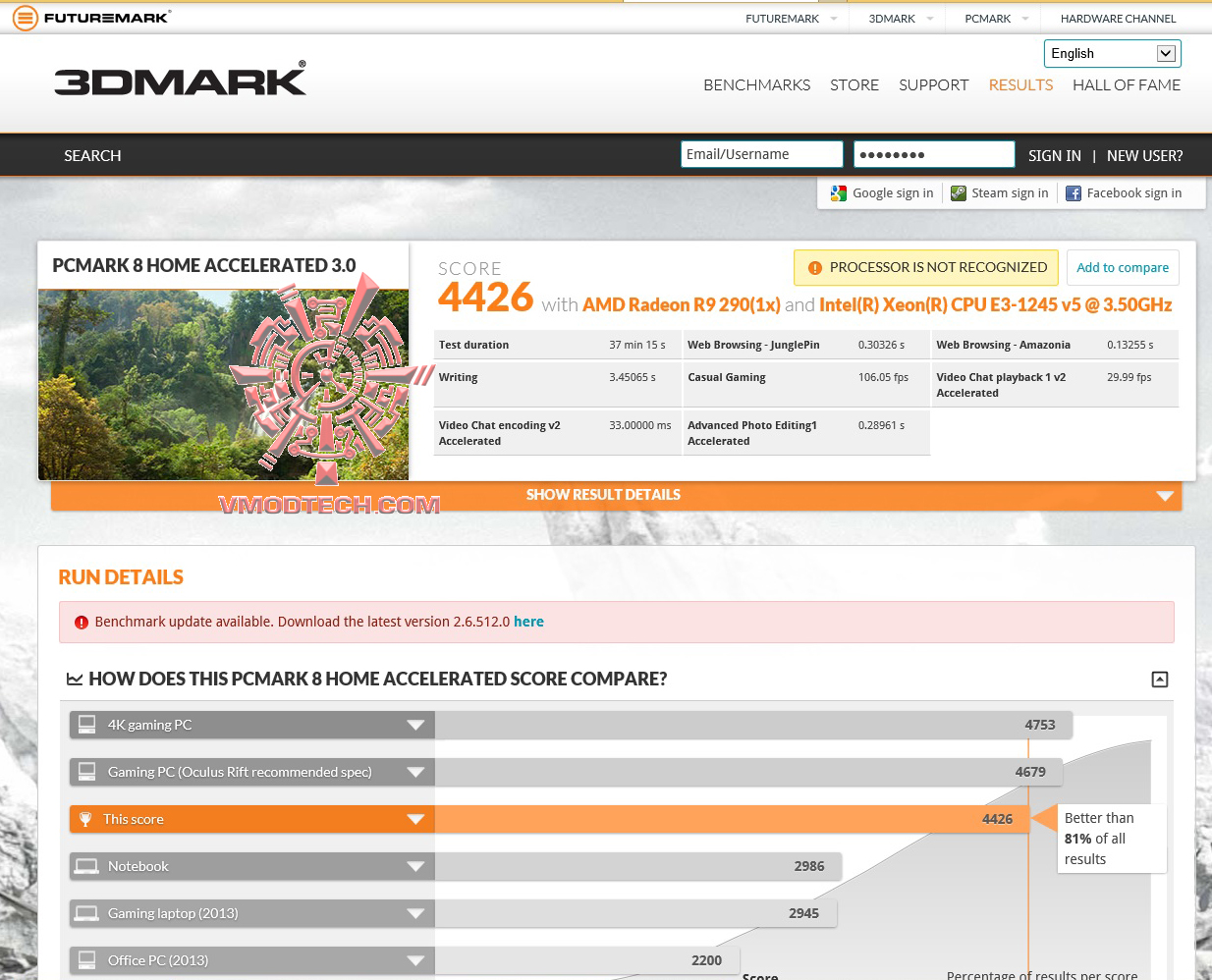This screenshot has width=1212, height=980.
Task: Click the Office PC (2013) monitor icon
Action: point(86,960)
